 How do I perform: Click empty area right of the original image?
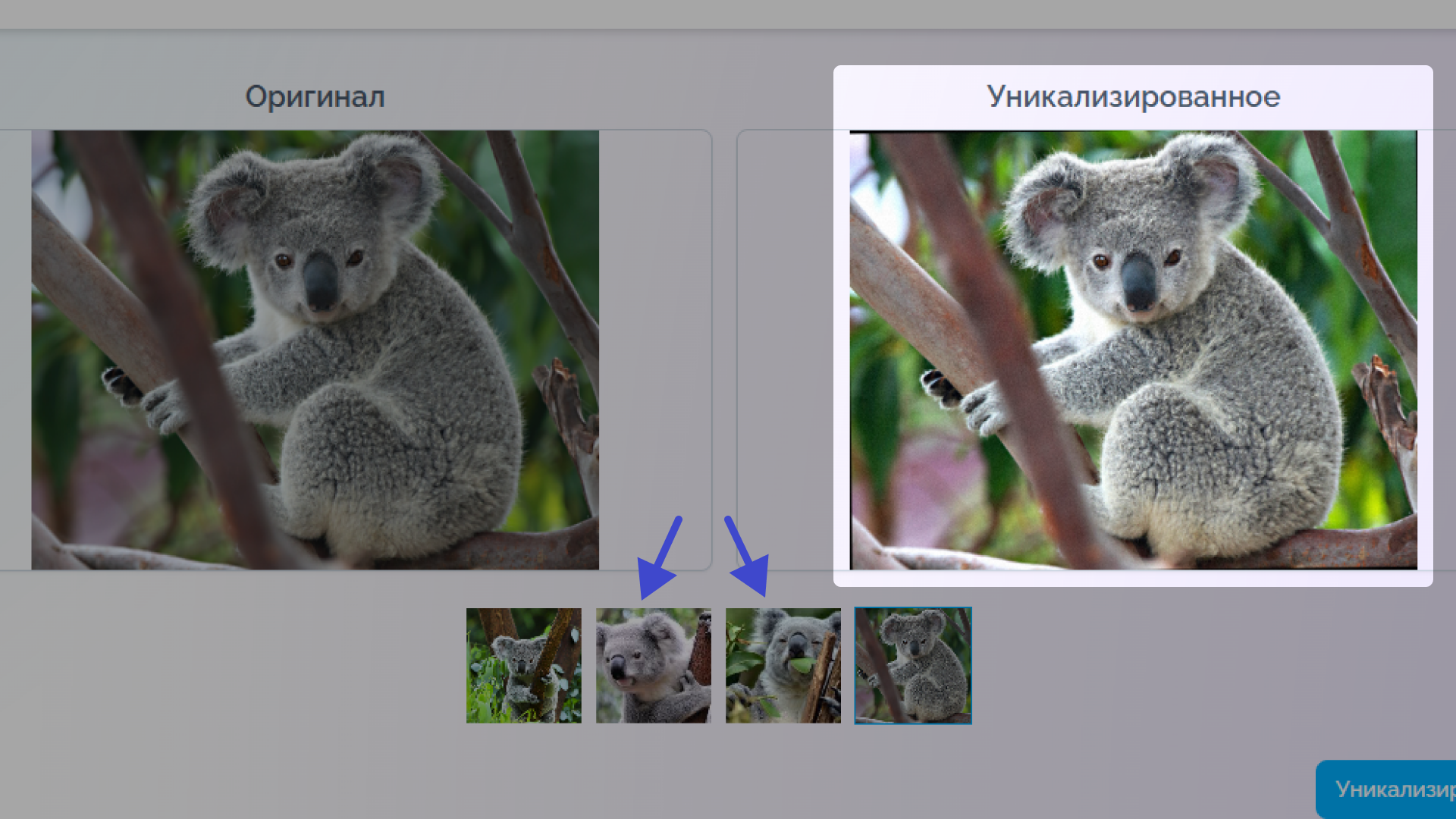654,350
